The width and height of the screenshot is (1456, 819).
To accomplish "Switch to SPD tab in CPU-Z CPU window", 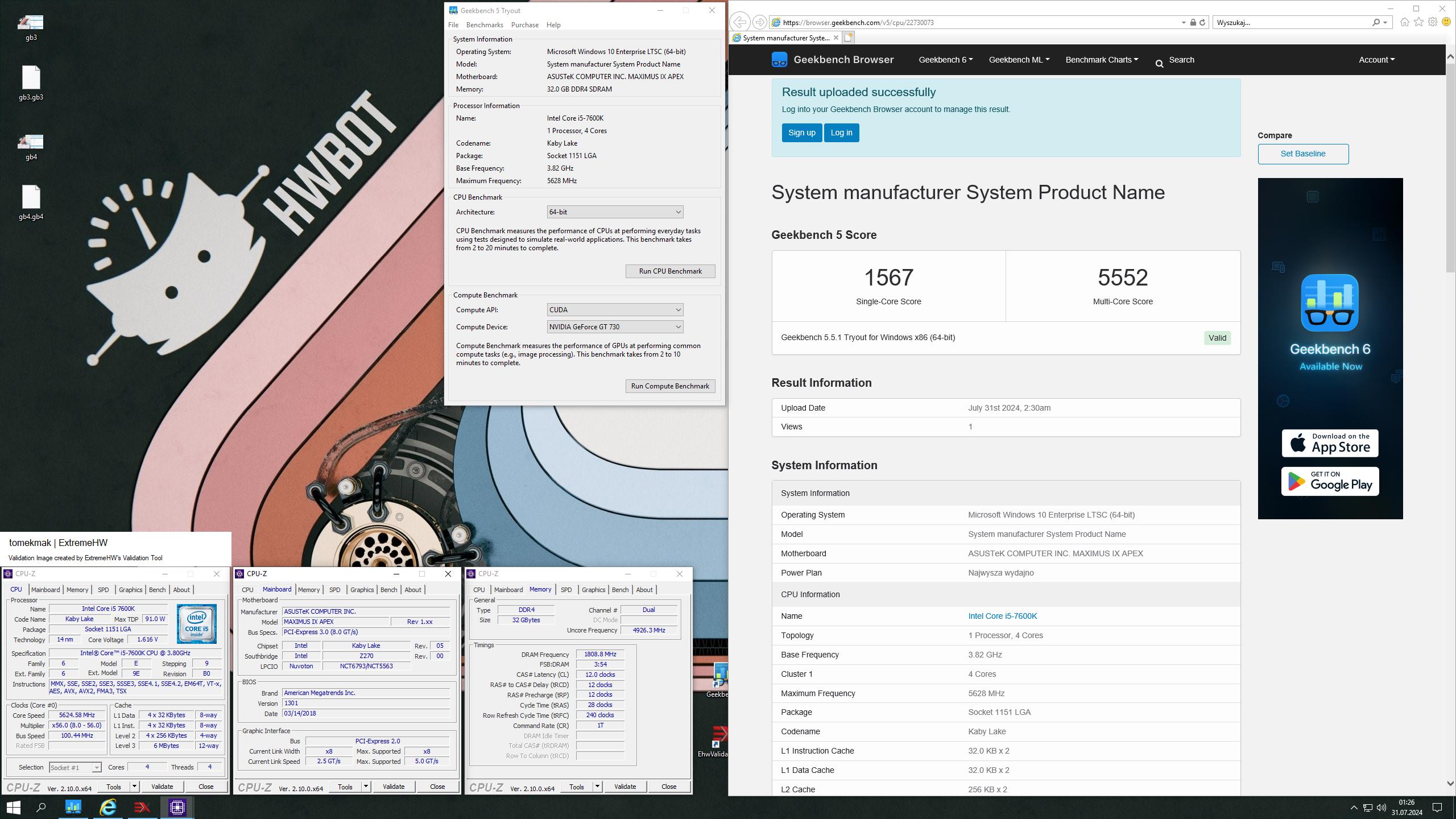I will tap(103, 590).
